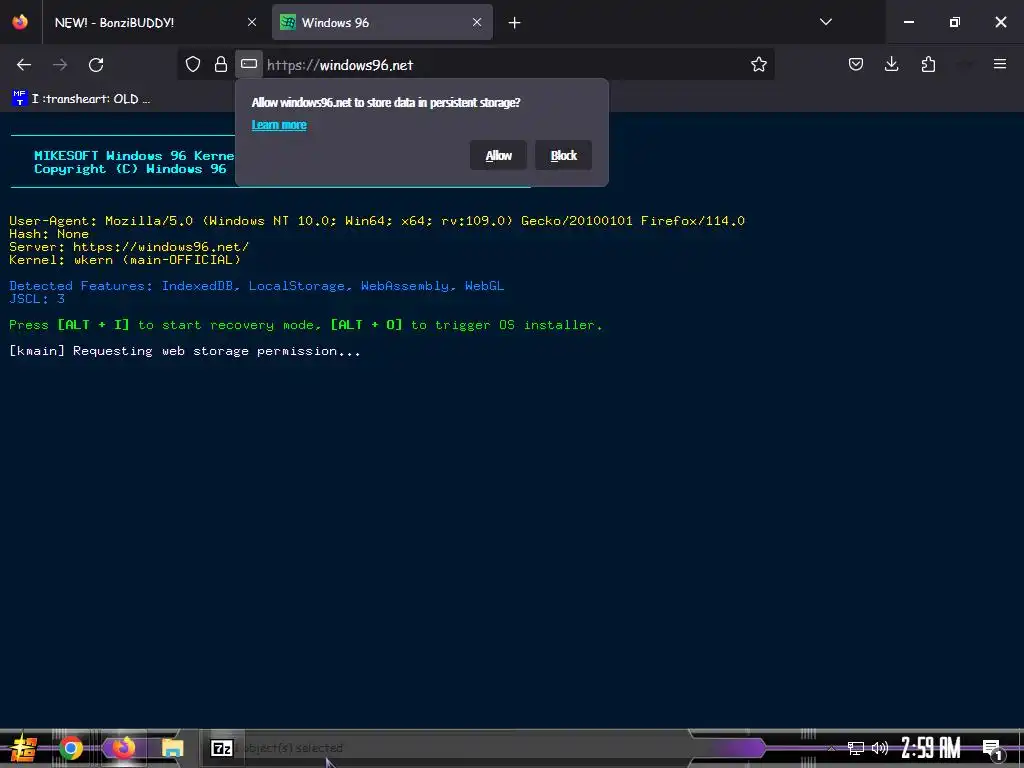
Task: Open the Extensions puzzle icon
Action: pyautogui.click(x=928, y=64)
